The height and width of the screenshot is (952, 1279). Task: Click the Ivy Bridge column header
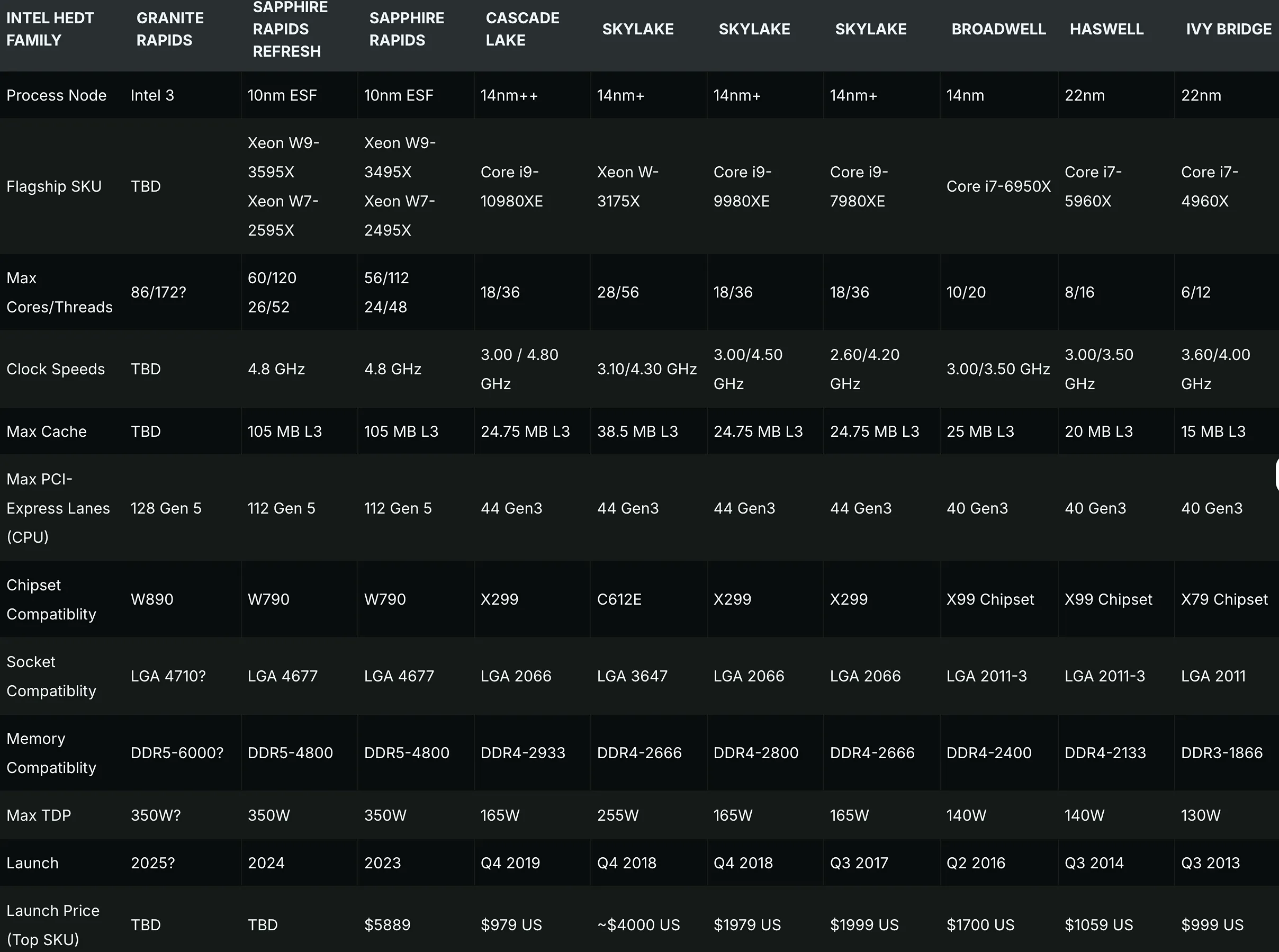[1228, 29]
